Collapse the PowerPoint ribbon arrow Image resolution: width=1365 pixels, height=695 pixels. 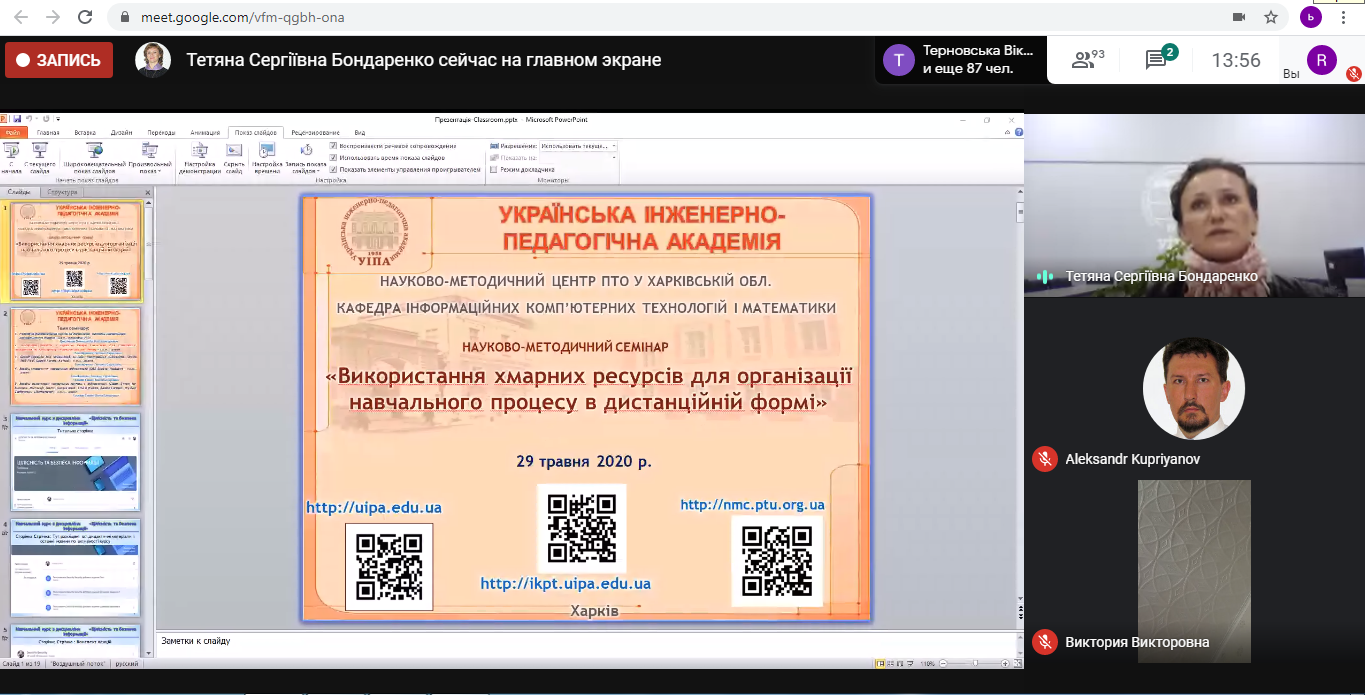[x=1009, y=132]
